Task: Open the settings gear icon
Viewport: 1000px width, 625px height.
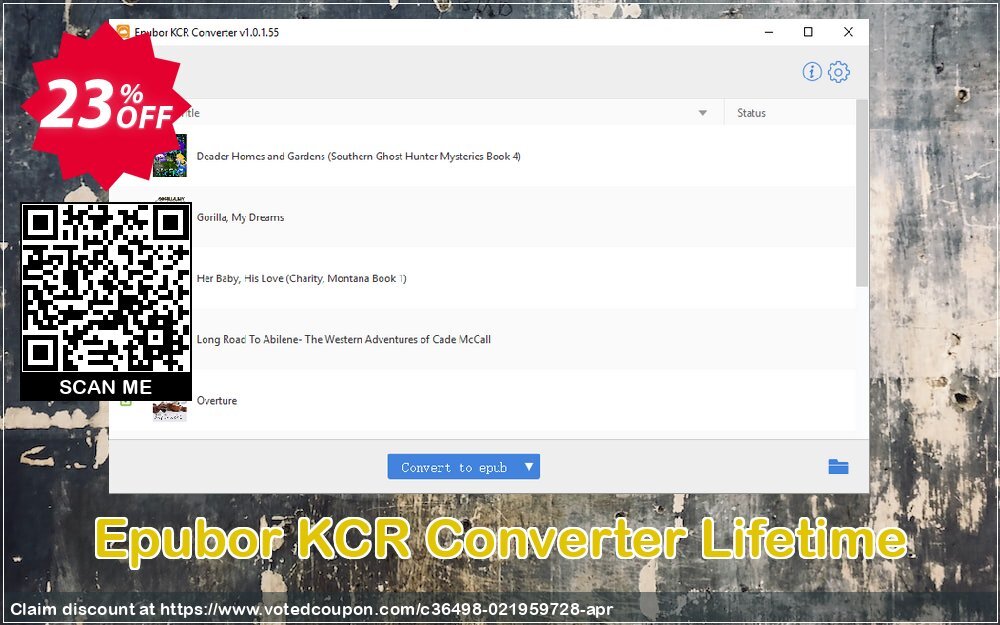Action: coord(839,72)
